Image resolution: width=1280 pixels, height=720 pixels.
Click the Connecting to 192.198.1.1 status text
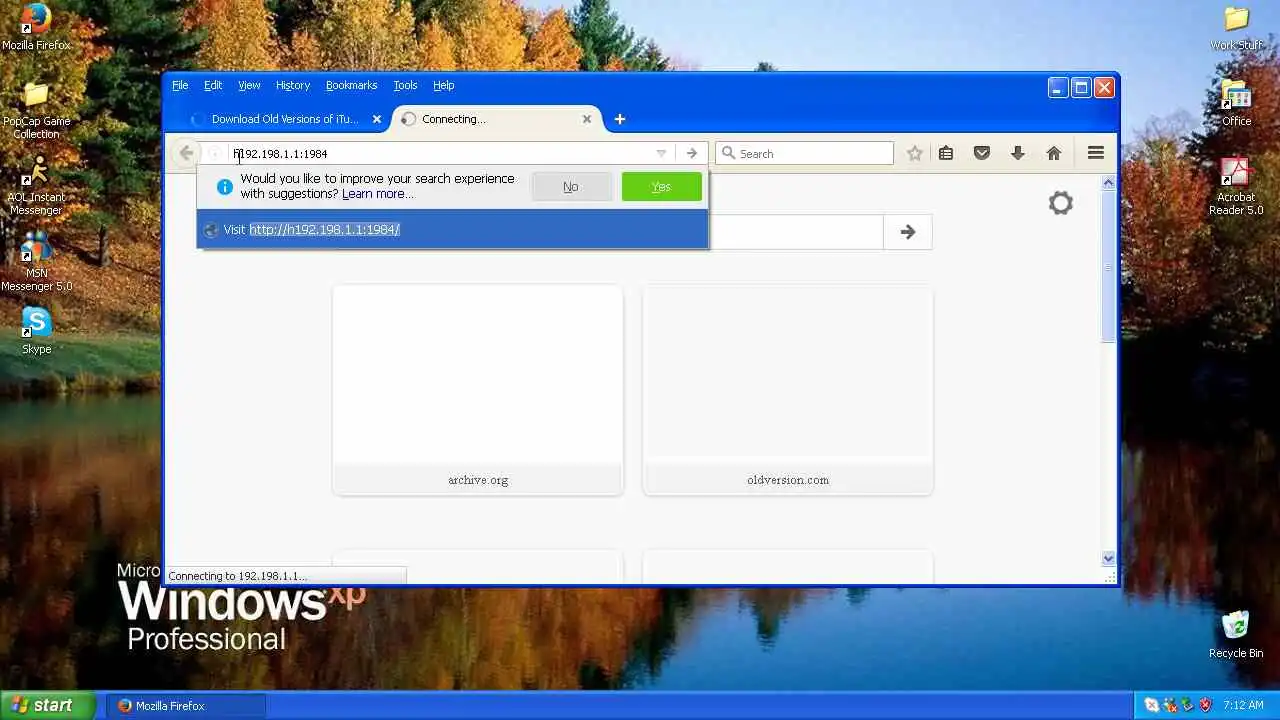coord(237,576)
